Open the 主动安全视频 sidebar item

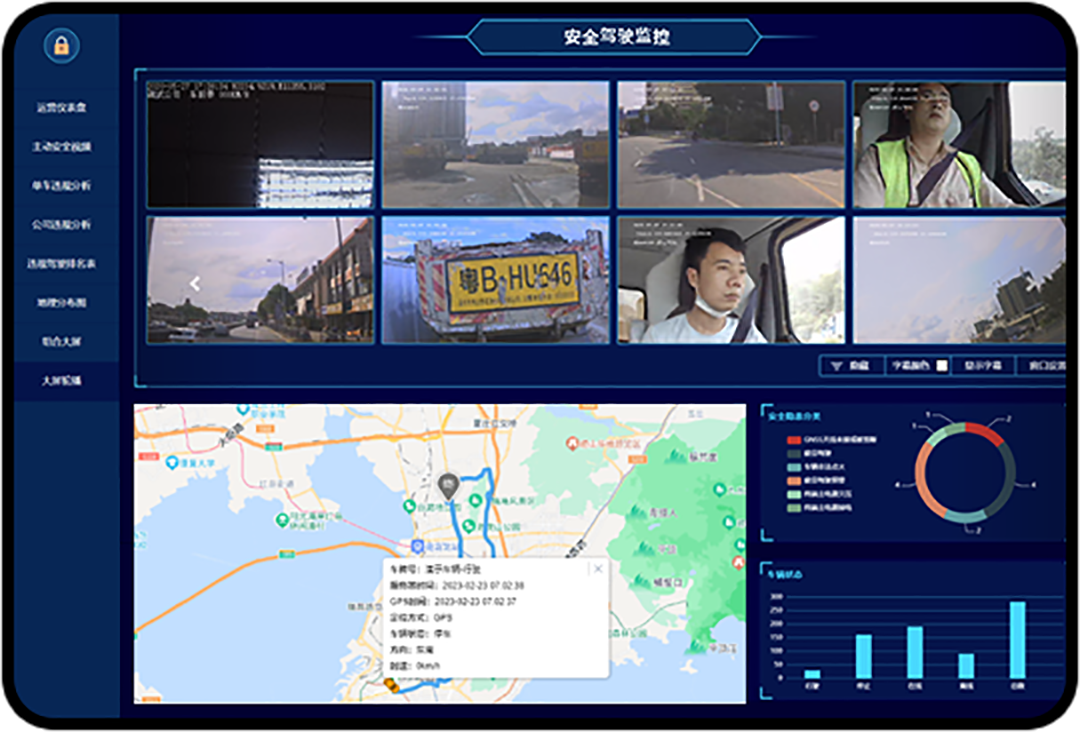pyautogui.click(x=61, y=147)
